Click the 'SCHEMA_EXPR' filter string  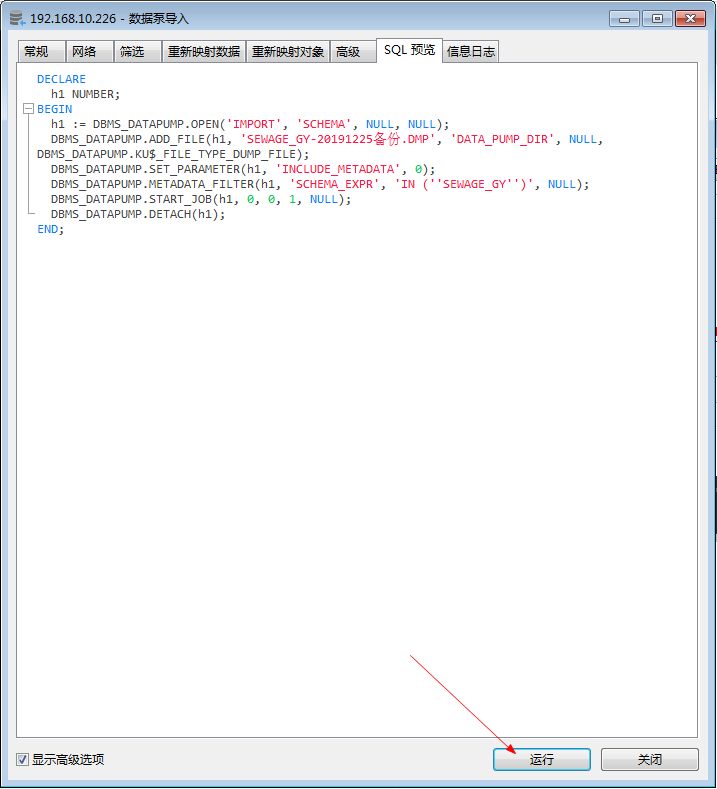coord(334,184)
